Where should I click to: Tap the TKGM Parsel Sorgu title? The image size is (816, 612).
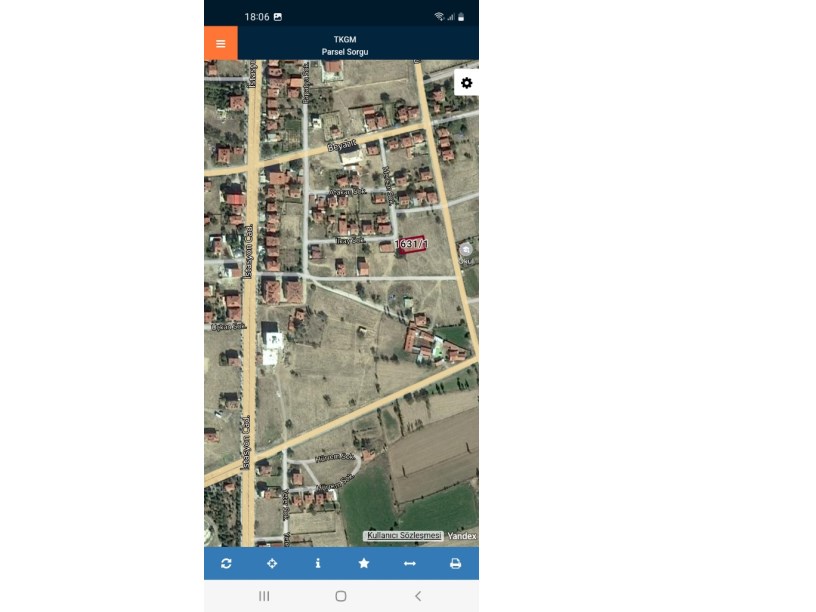click(x=345, y=45)
